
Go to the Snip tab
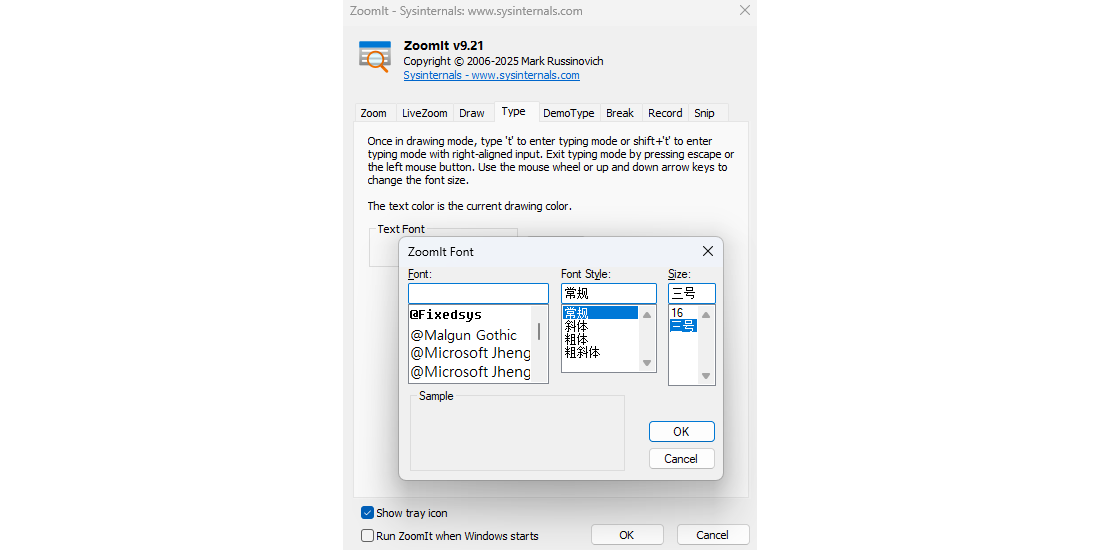click(x=705, y=113)
